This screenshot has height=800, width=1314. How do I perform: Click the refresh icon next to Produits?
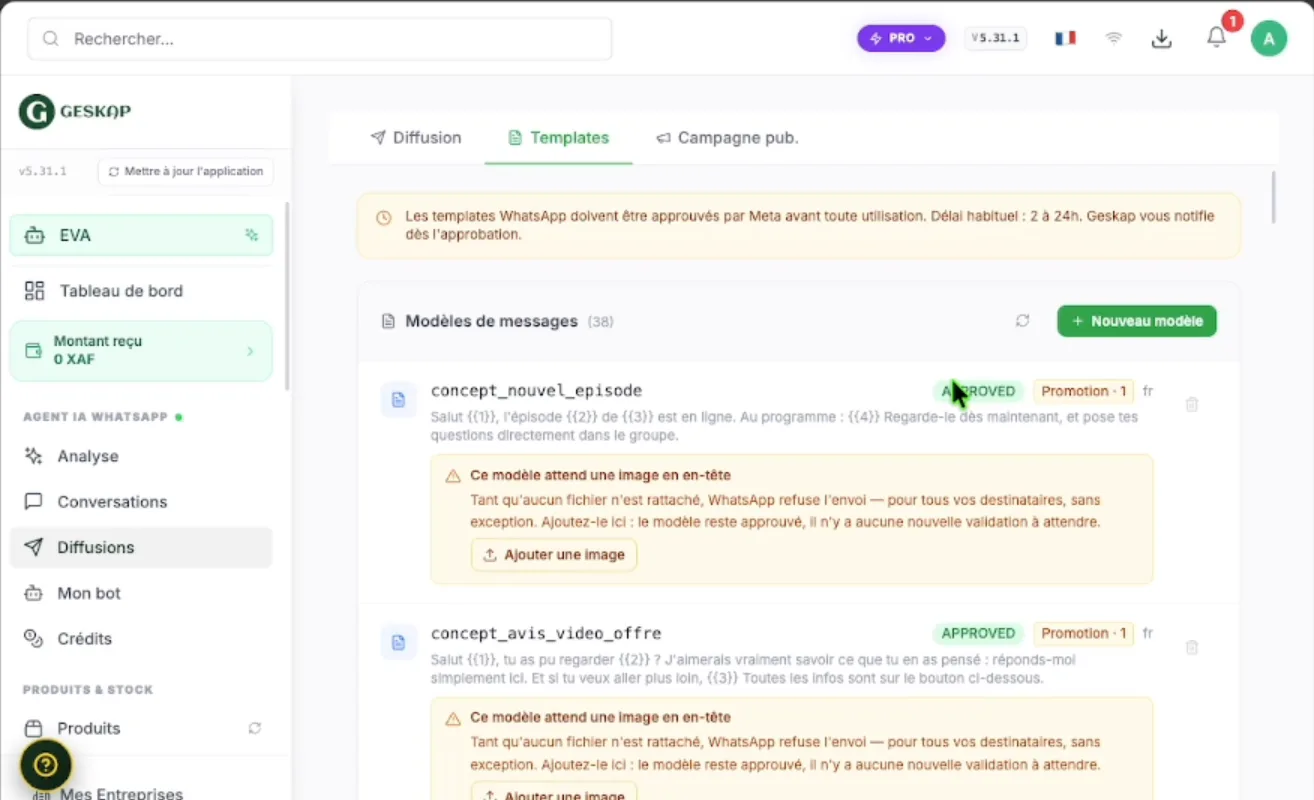255,728
